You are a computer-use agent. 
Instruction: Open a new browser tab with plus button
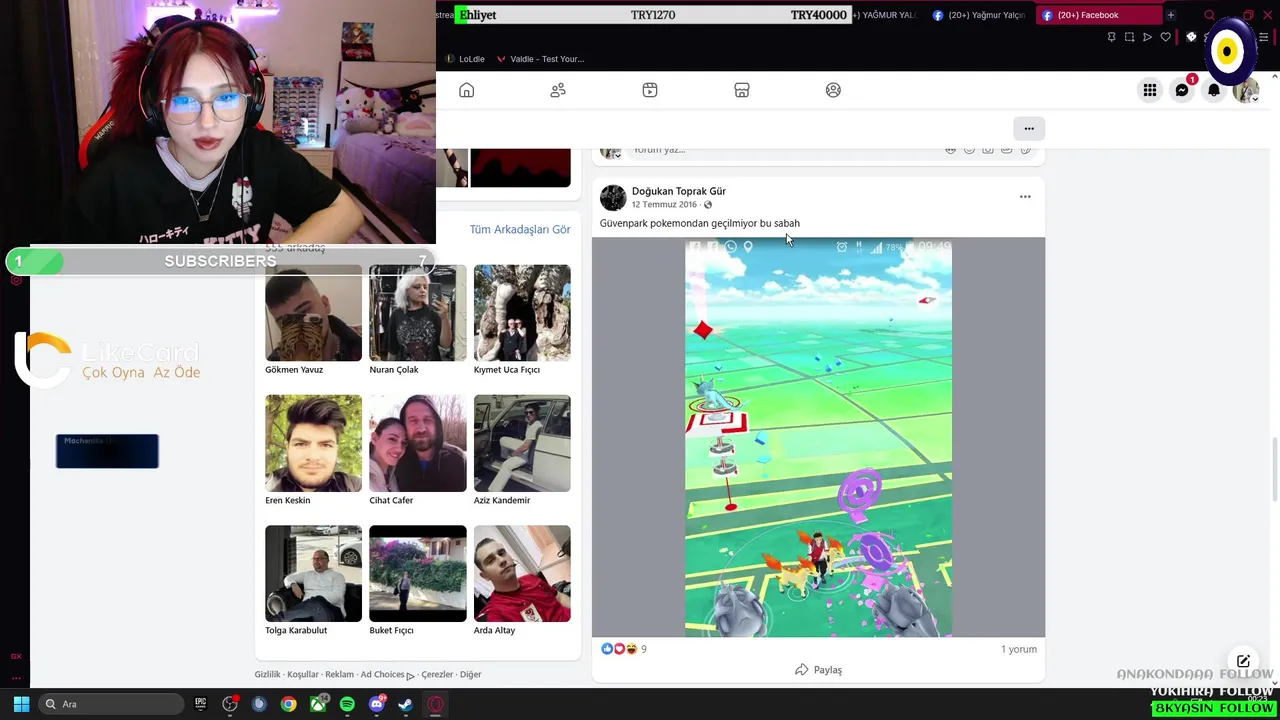(1171, 15)
